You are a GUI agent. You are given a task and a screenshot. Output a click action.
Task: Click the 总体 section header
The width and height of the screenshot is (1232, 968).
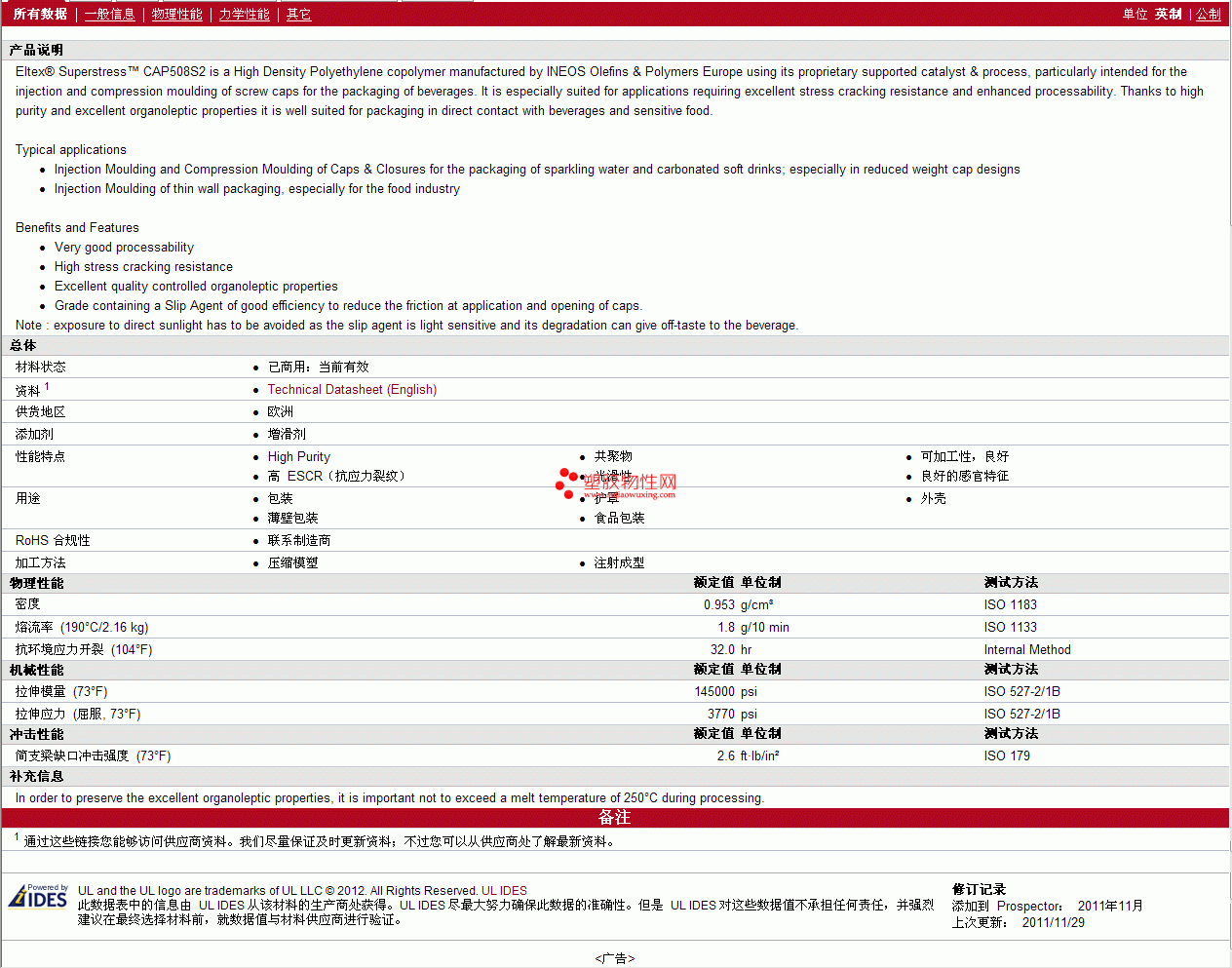(x=23, y=345)
